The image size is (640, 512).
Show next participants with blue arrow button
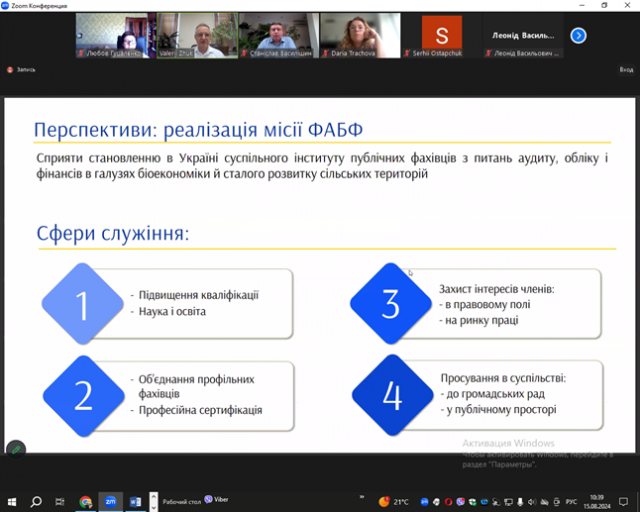[x=578, y=36]
